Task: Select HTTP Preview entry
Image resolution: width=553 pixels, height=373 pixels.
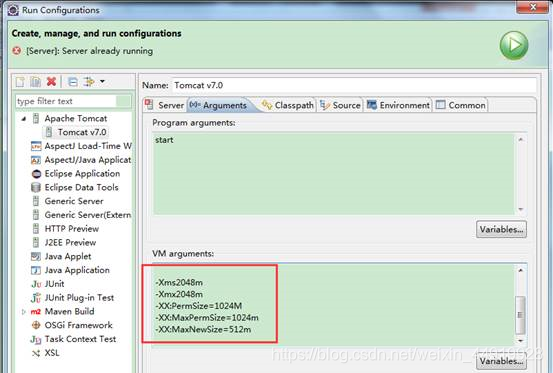Action: point(72,229)
